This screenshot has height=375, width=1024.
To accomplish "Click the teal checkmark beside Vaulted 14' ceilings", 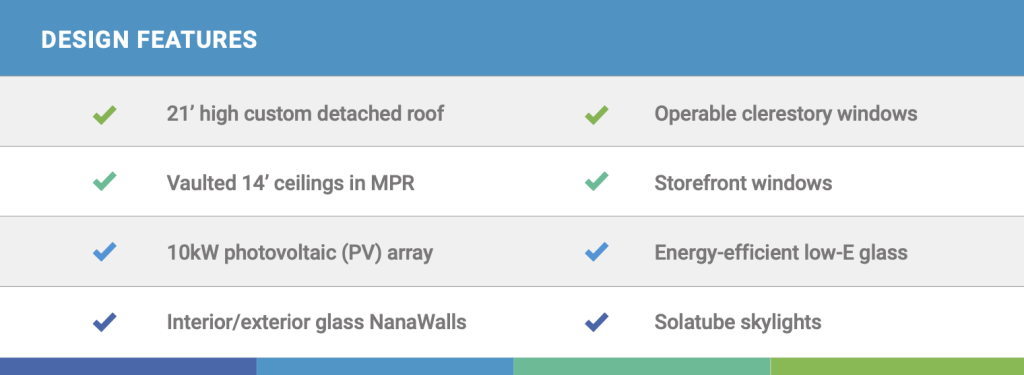I will click(104, 181).
